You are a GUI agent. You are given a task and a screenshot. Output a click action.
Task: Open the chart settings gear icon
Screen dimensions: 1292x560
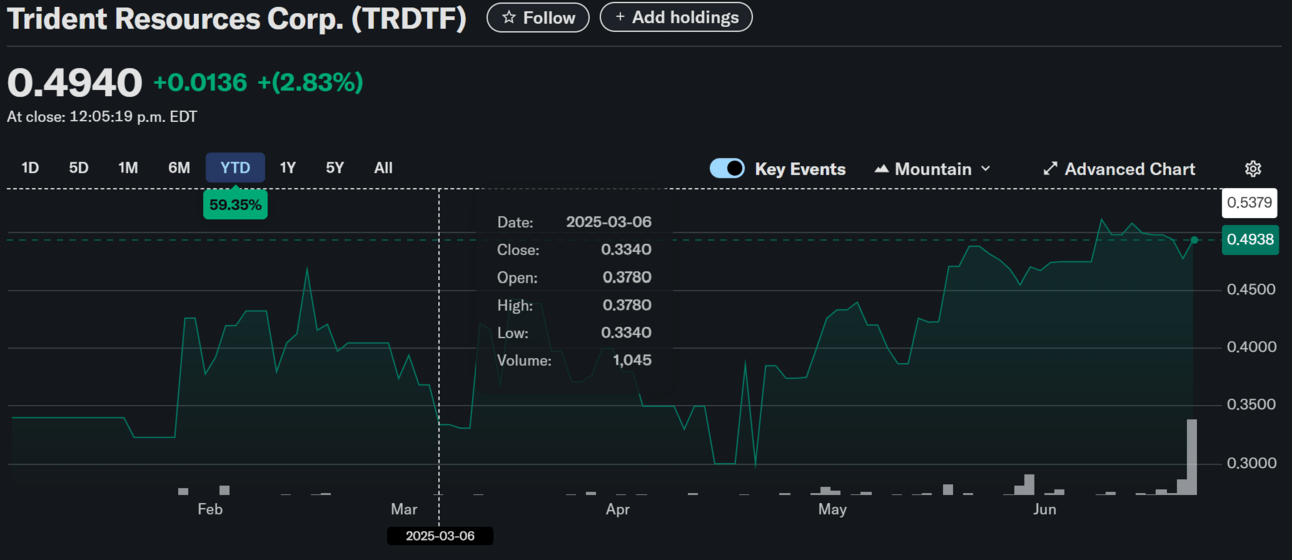1253,169
